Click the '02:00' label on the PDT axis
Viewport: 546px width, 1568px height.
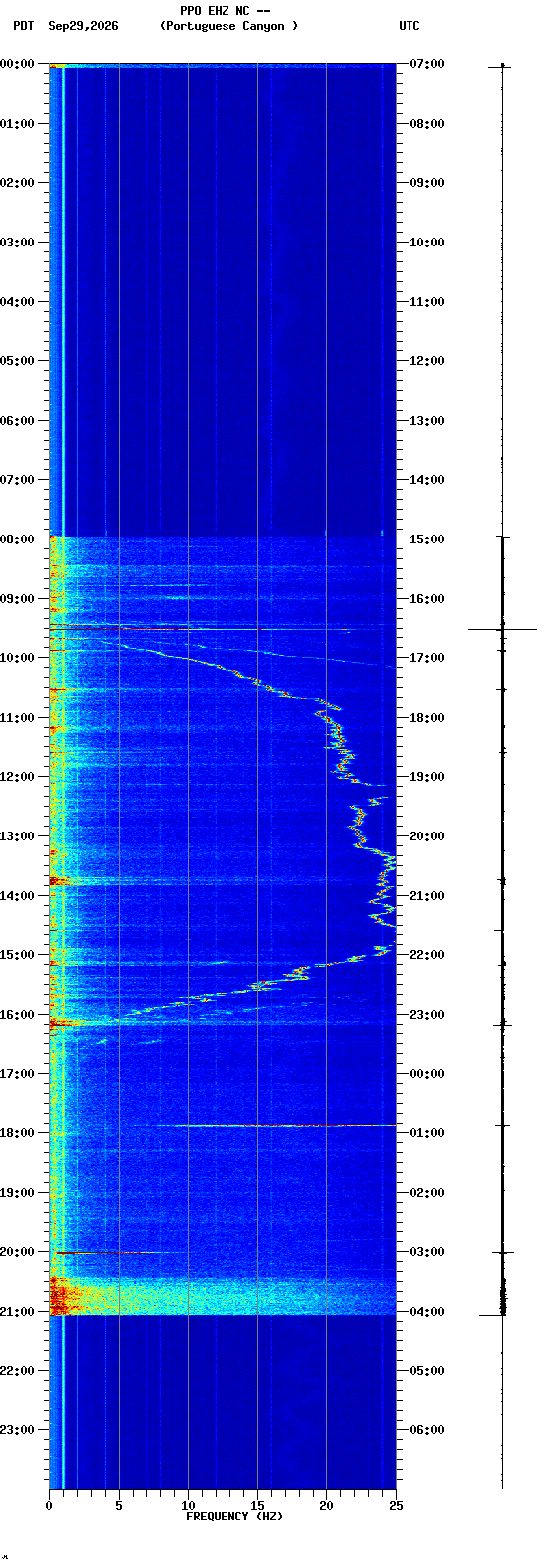pos(17,182)
